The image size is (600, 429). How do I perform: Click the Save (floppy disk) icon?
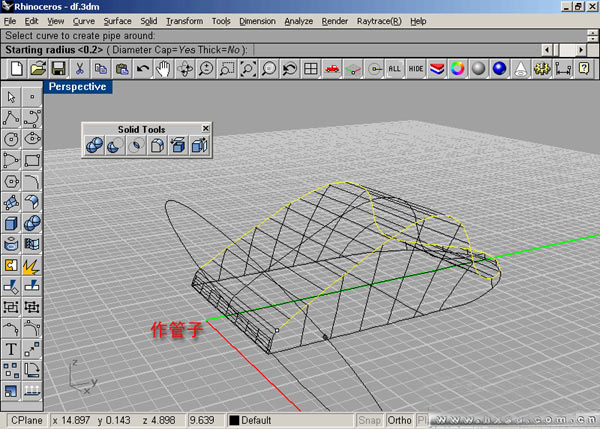tap(59, 68)
